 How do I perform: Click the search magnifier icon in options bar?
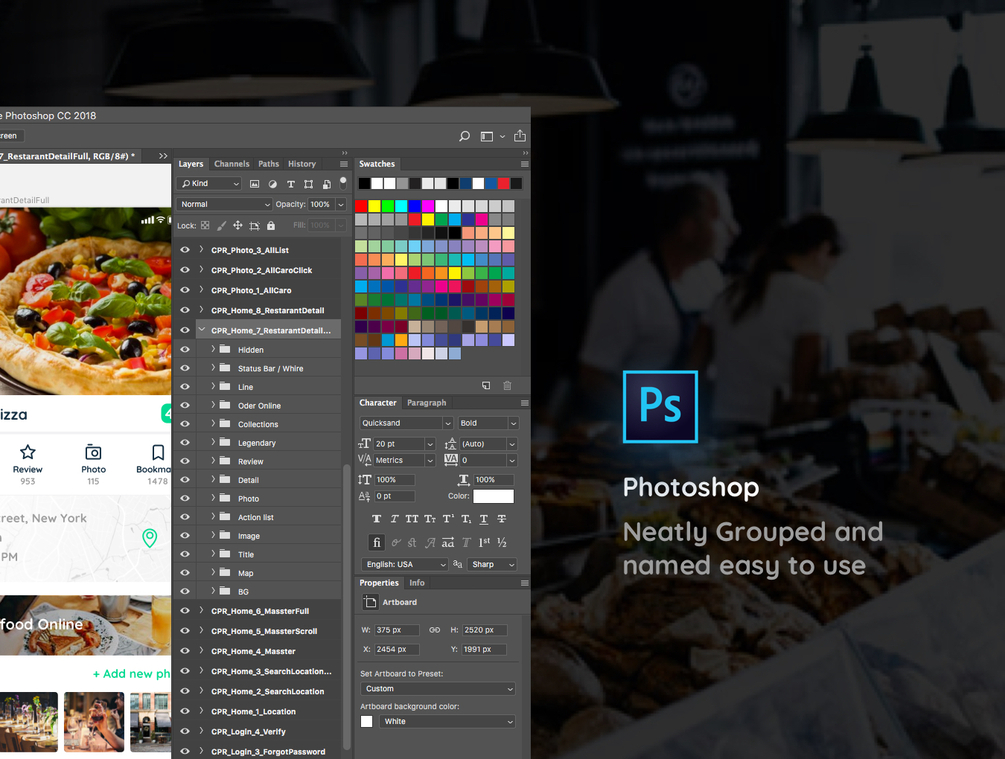pyautogui.click(x=464, y=136)
